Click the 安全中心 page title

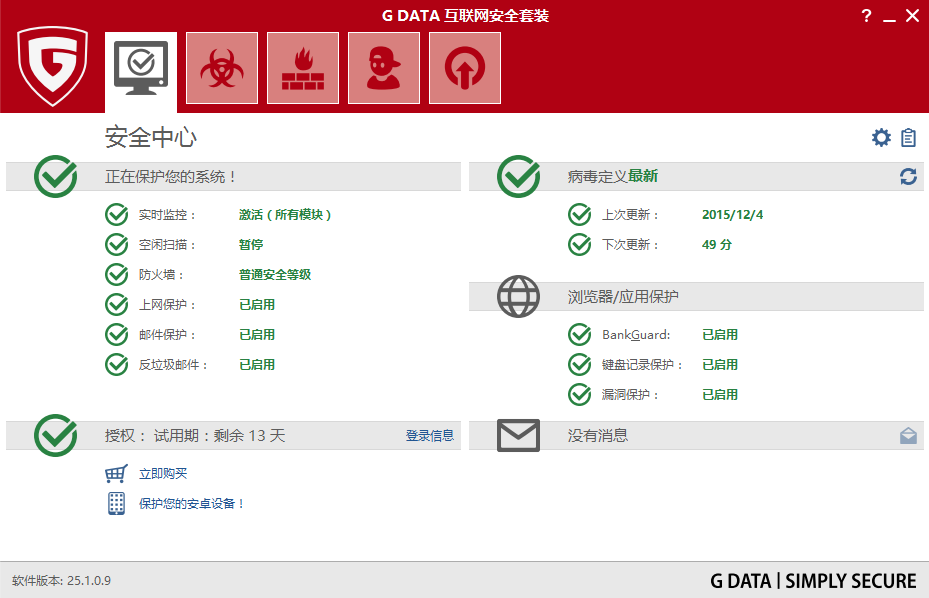pyautogui.click(x=150, y=137)
